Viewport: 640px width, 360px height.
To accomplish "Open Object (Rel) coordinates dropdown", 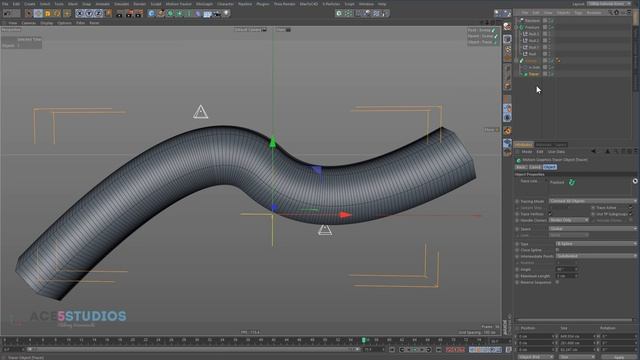I will (x=536, y=357).
